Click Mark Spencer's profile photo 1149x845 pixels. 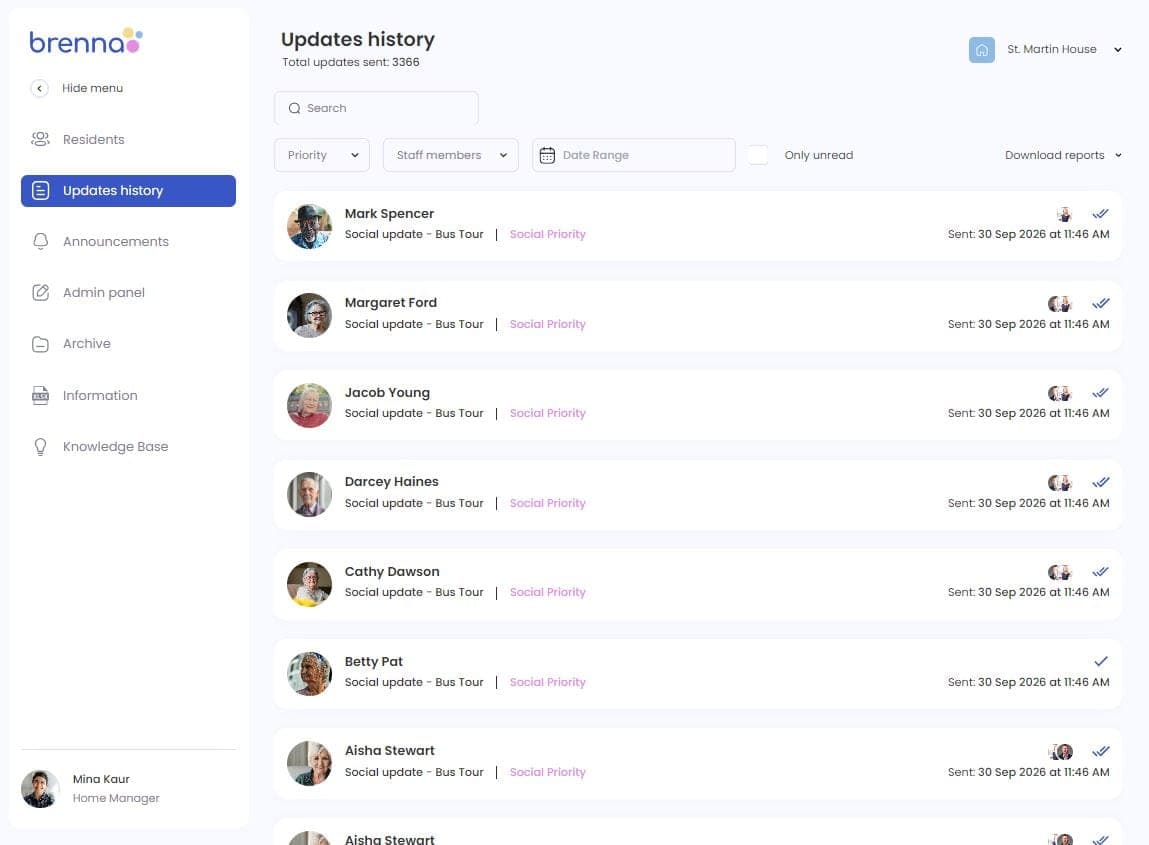point(309,226)
